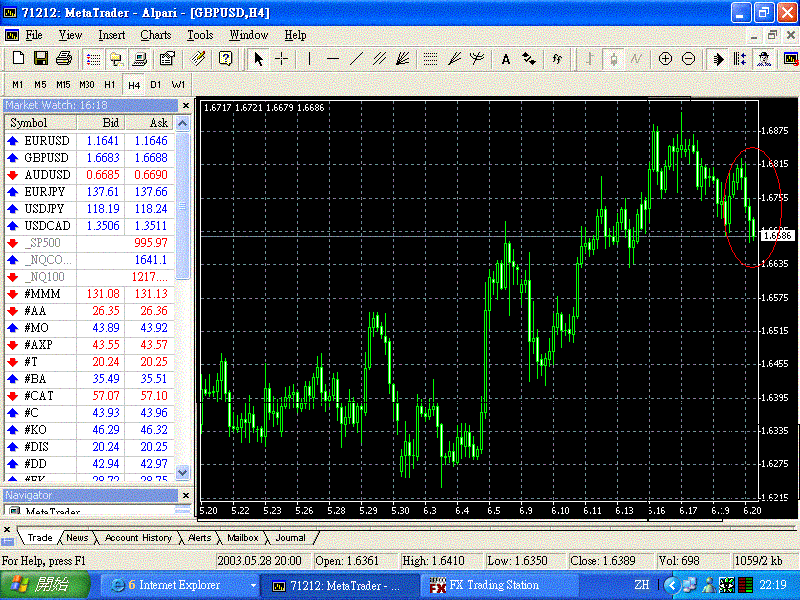
Task: Toggle the chart auto-scroll button
Action: (x=718, y=59)
